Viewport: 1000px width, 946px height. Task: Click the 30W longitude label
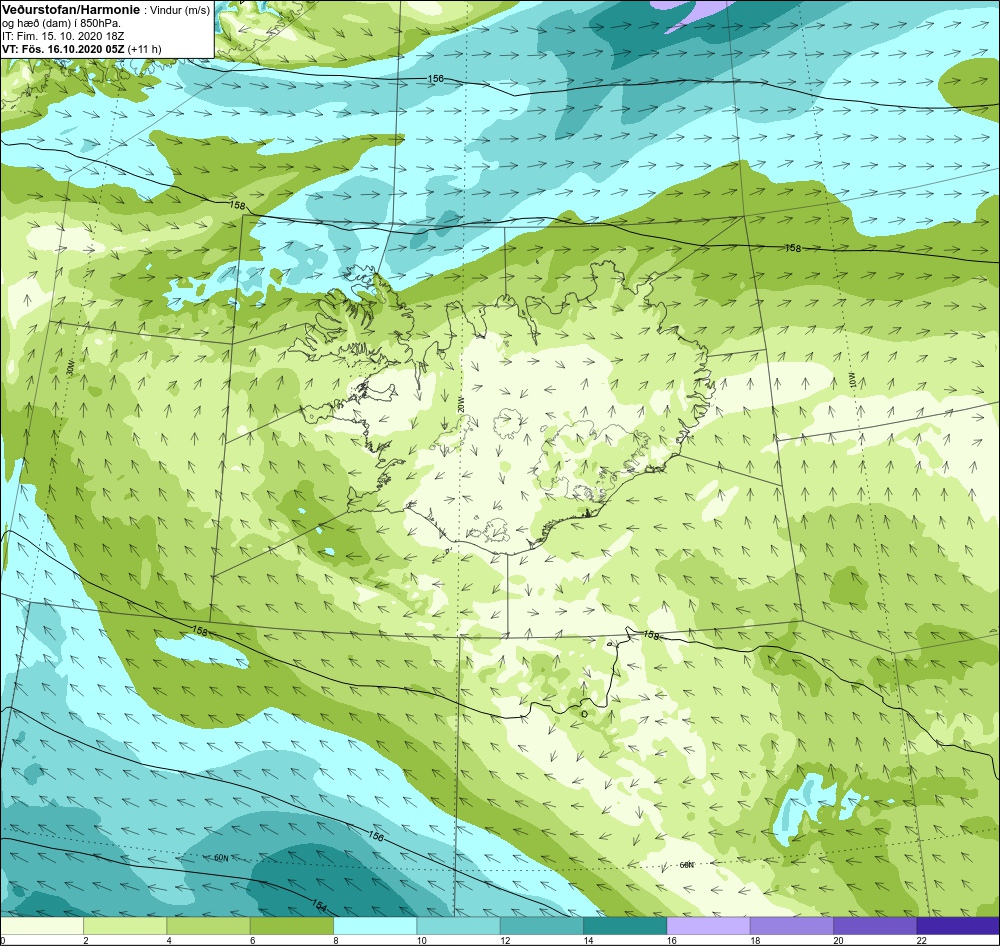point(71,368)
